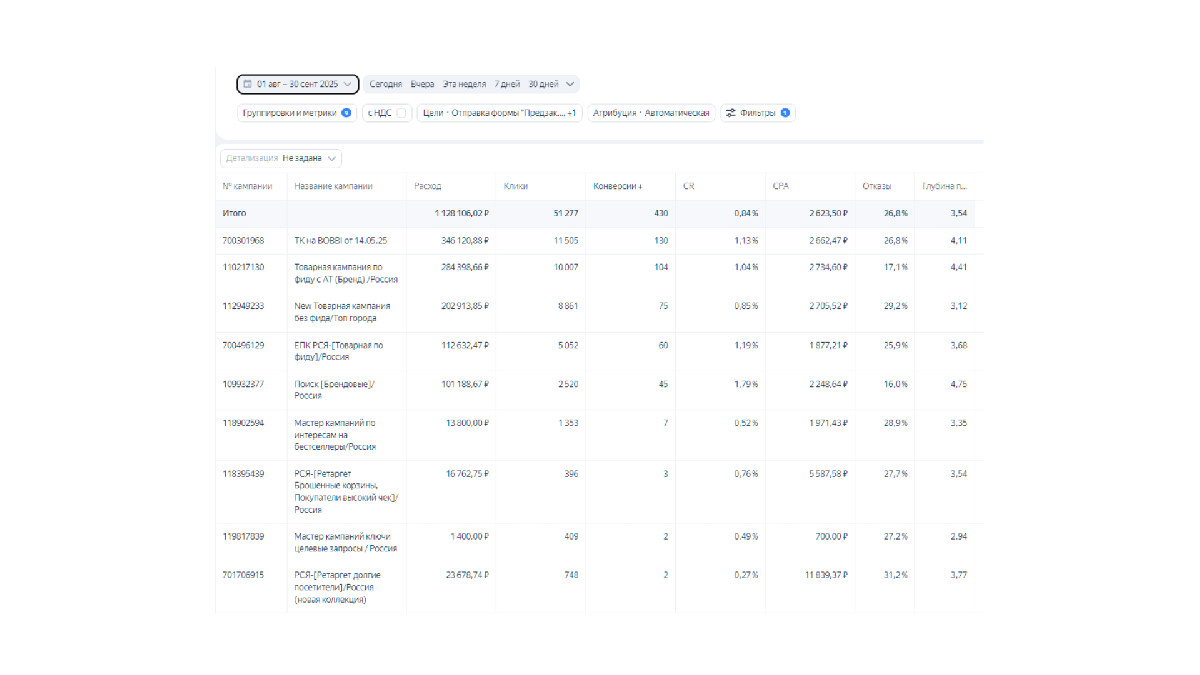This screenshot has height=675, width=1200.
Task: Select the Сегодня period preset
Action: point(385,85)
